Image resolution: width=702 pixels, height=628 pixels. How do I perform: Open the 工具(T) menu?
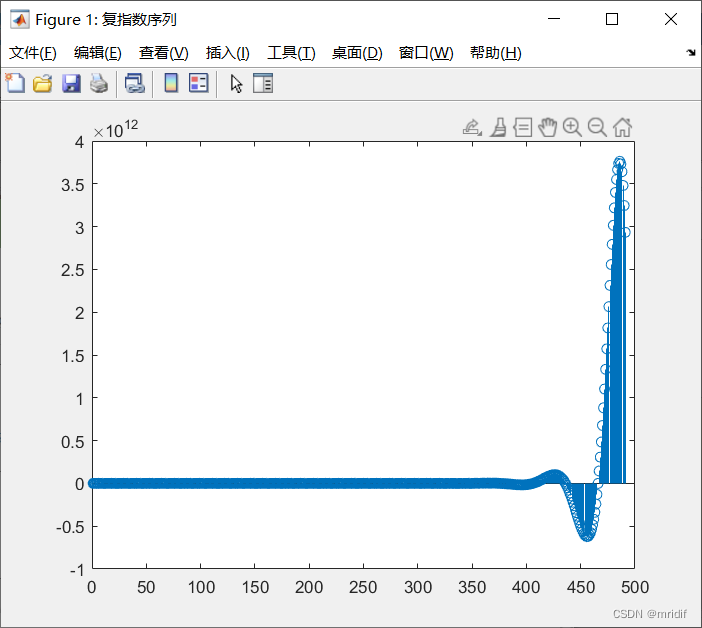(291, 53)
